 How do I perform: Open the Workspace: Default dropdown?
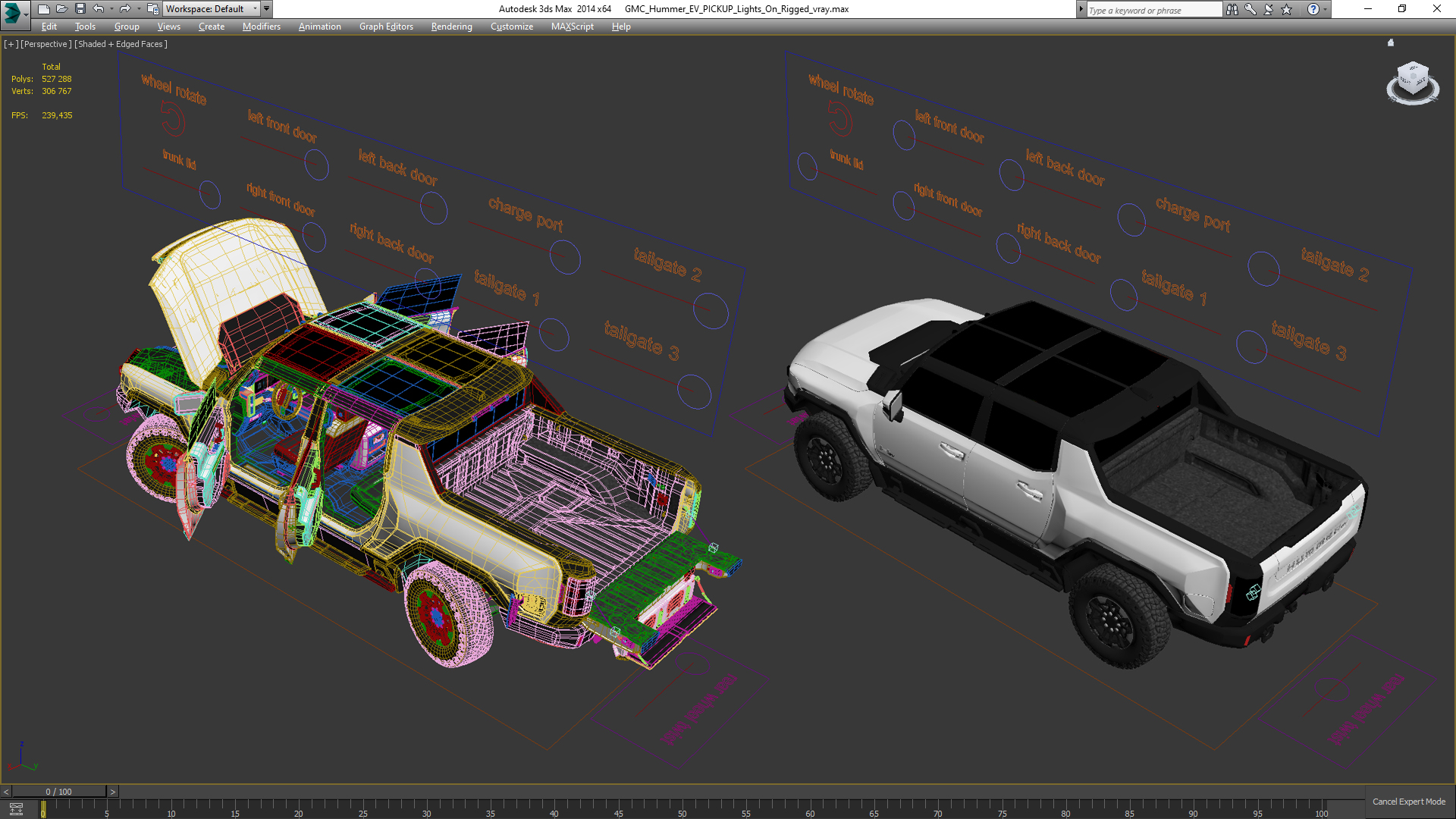(x=212, y=9)
